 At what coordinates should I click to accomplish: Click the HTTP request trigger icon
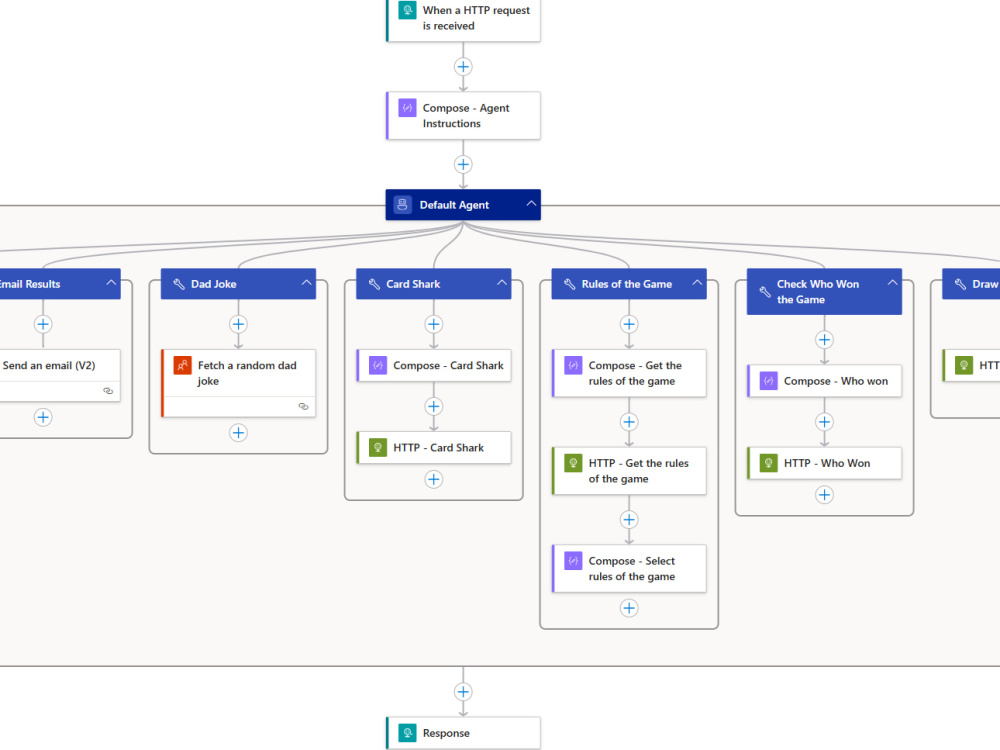(x=408, y=10)
